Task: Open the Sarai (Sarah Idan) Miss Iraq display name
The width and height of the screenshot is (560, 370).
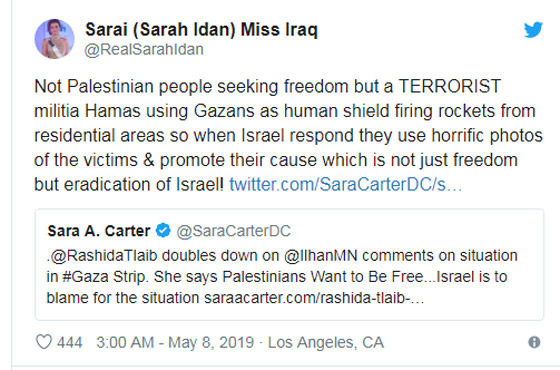Action: pos(201,30)
